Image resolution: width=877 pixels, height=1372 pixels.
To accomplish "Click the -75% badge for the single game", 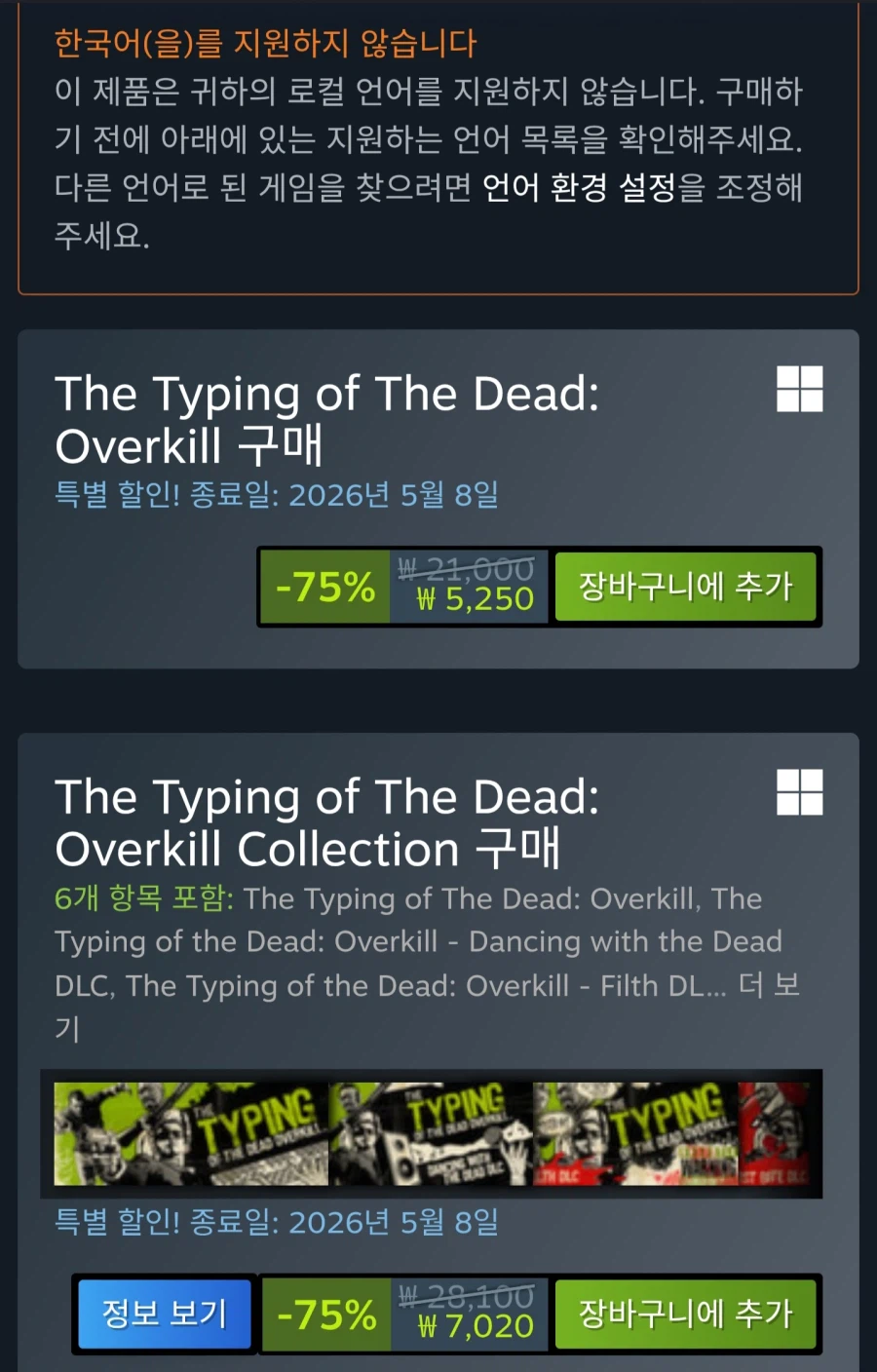I will click(x=325, y=587).
